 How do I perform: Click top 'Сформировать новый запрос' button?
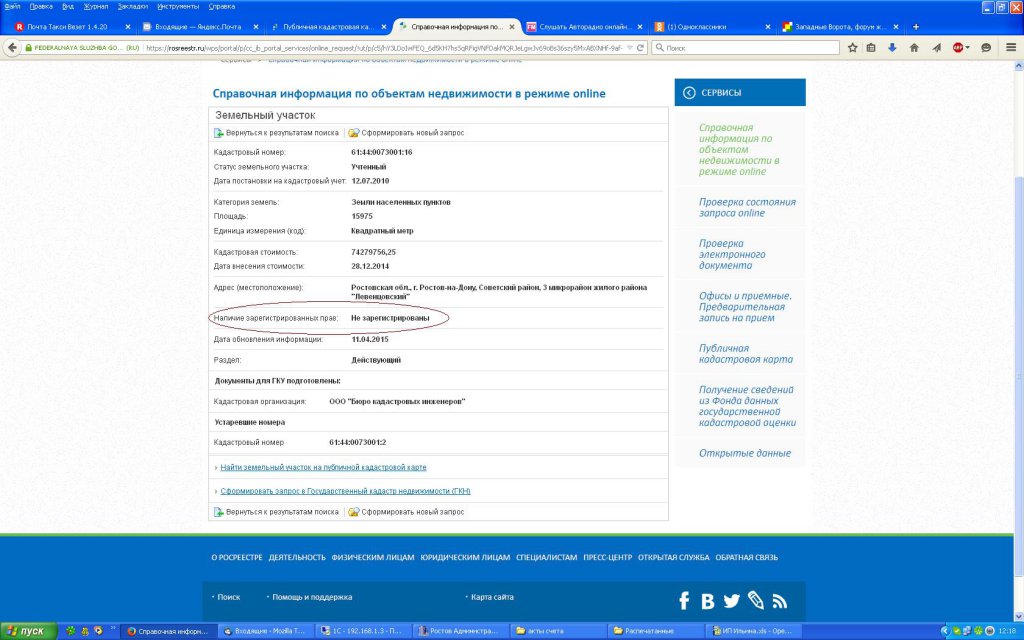[x=406, y=133]
